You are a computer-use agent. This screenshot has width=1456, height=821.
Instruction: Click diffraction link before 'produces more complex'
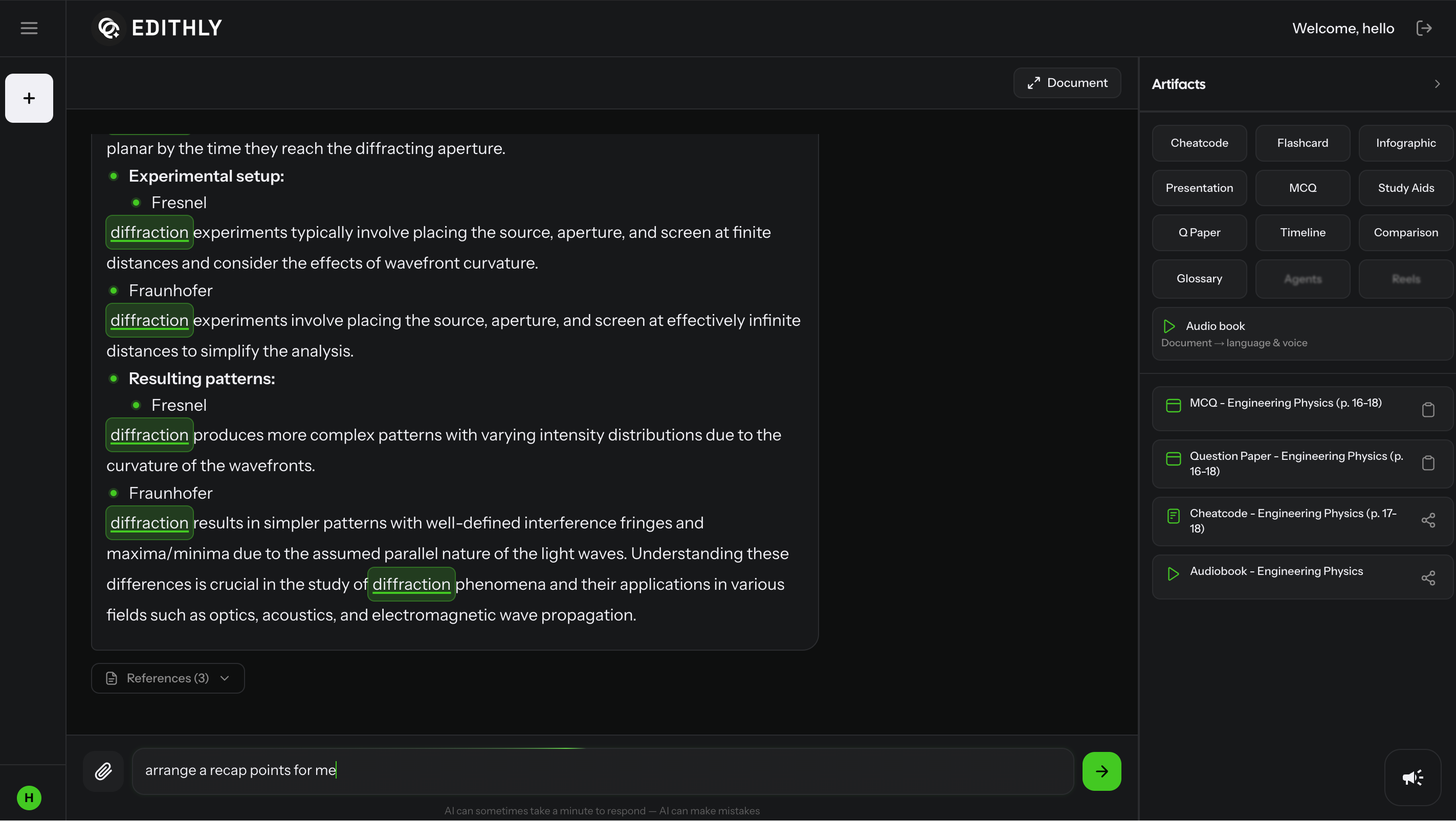149,435
